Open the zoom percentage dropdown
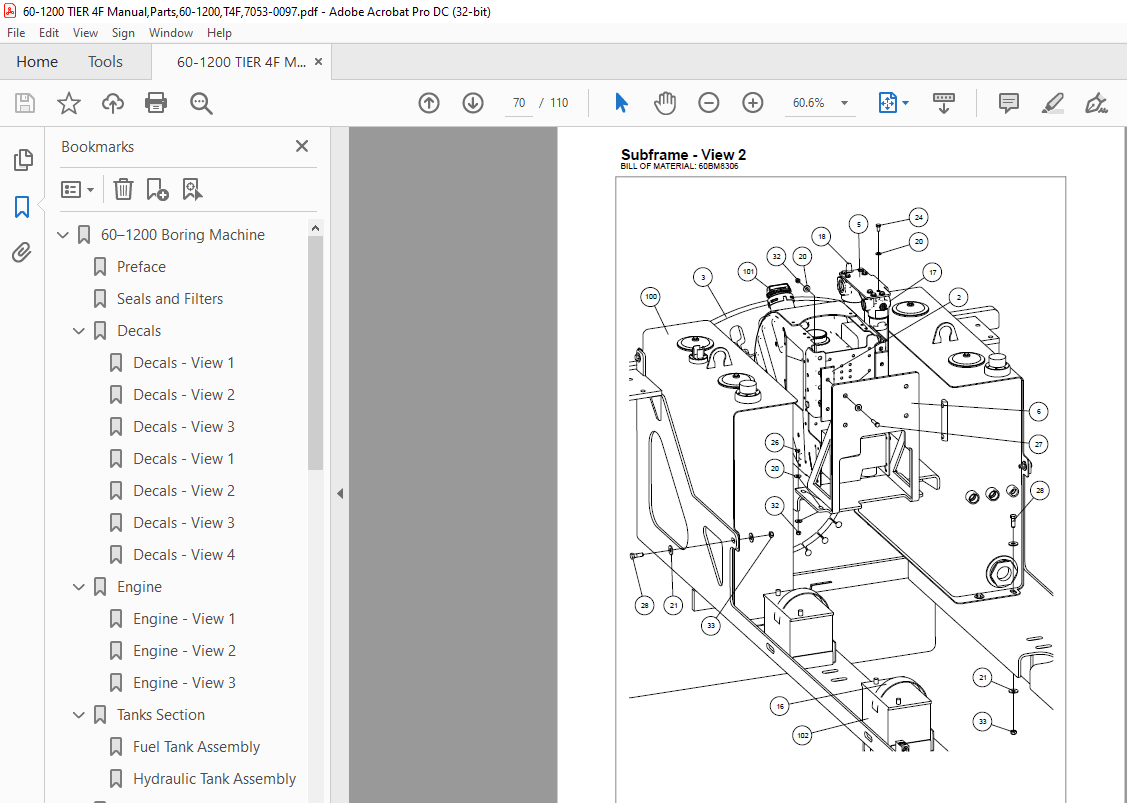This screenshot has height=803, width=1127. pos(845,103)
